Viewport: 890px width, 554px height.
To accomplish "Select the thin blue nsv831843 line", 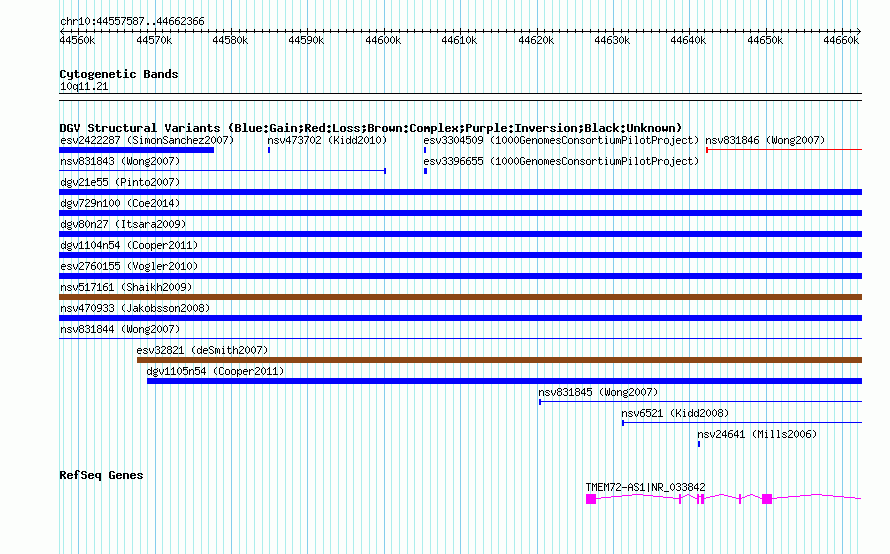I will click(222, 170).
